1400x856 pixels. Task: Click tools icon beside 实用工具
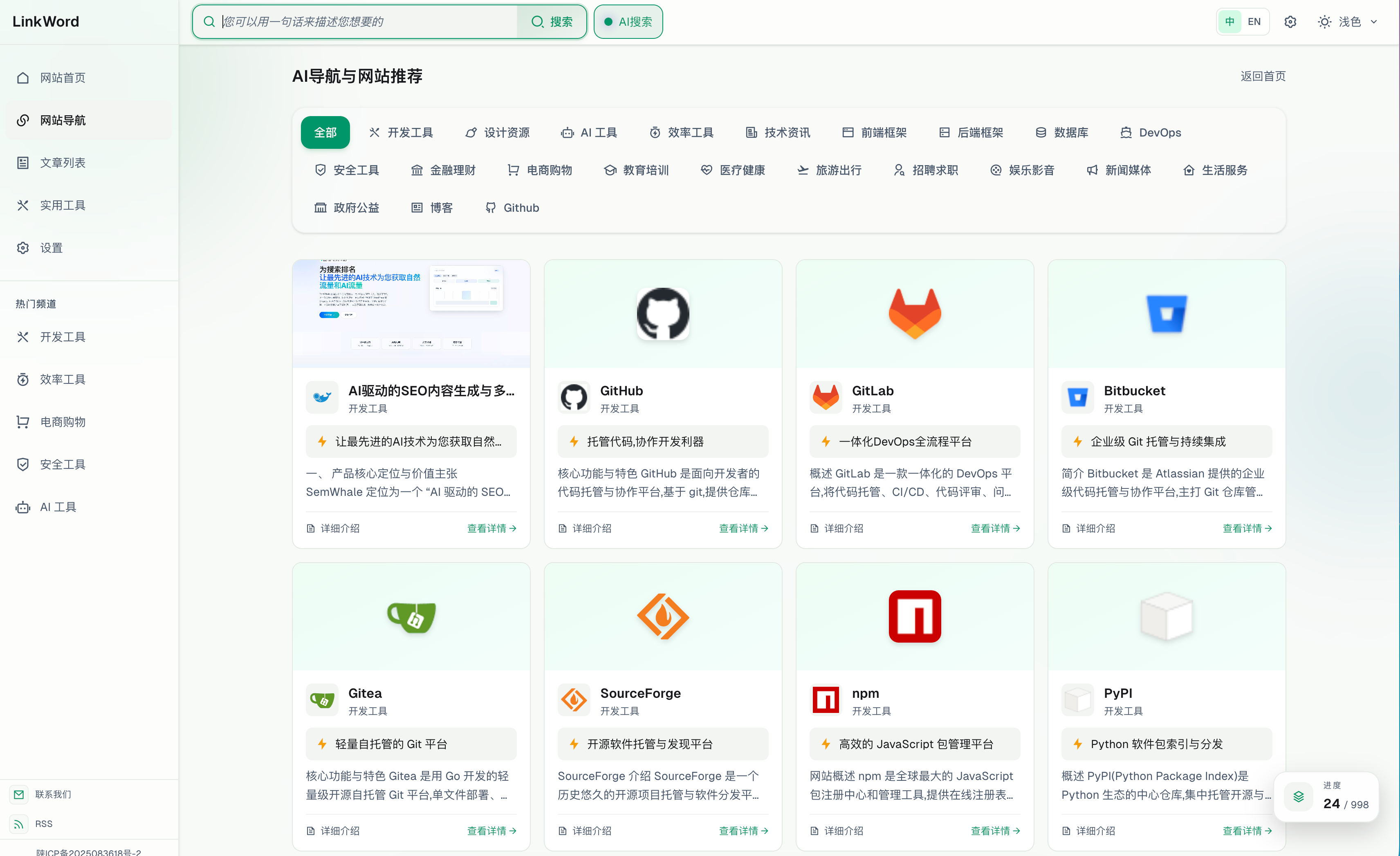(x=23, y=206)
